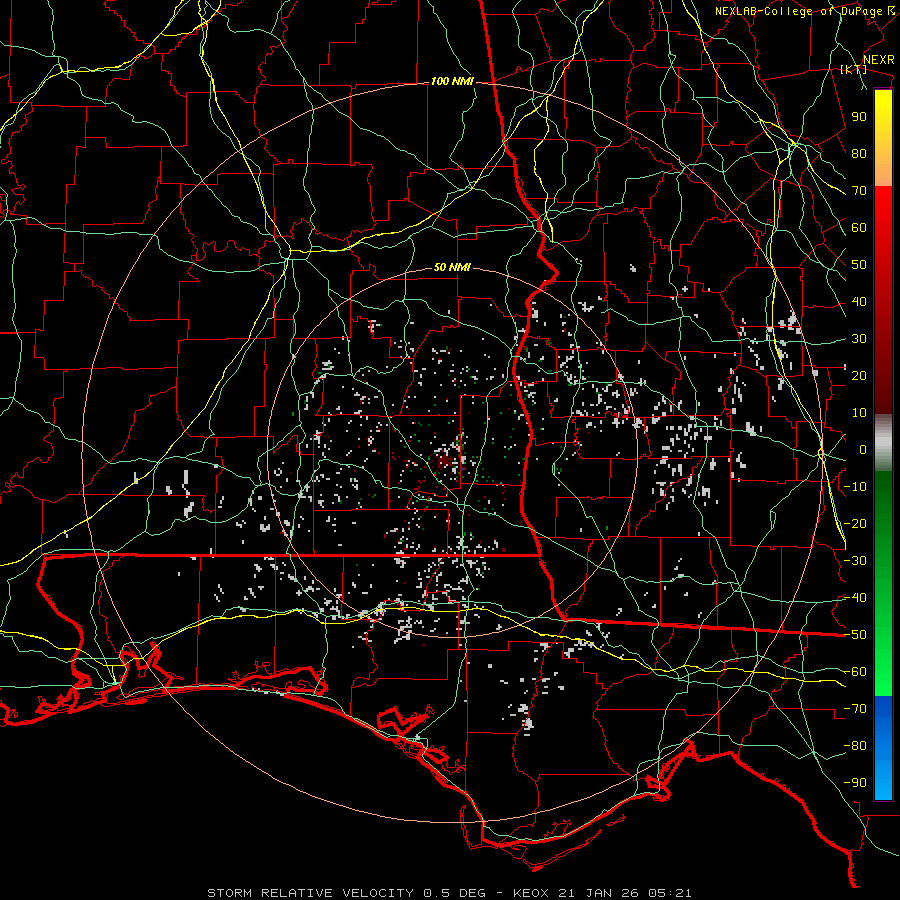Click the positive 60 scale label
The image size is (900, 900).
[x=859, y=227]
